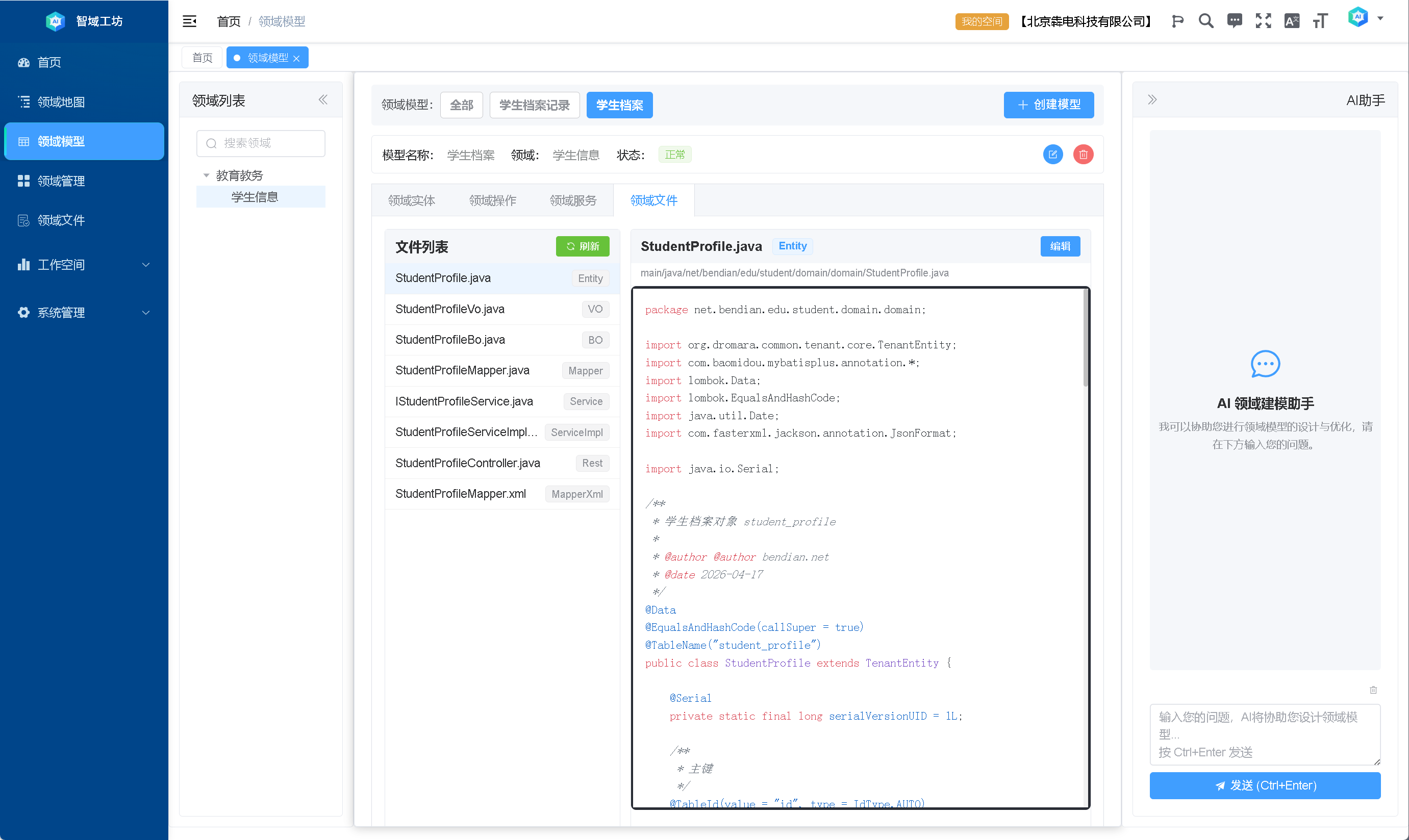Viewport: 1409px width, 840px height.
Task: Expand the 工作空间 sidebar menu
Action: click(84, 265)
